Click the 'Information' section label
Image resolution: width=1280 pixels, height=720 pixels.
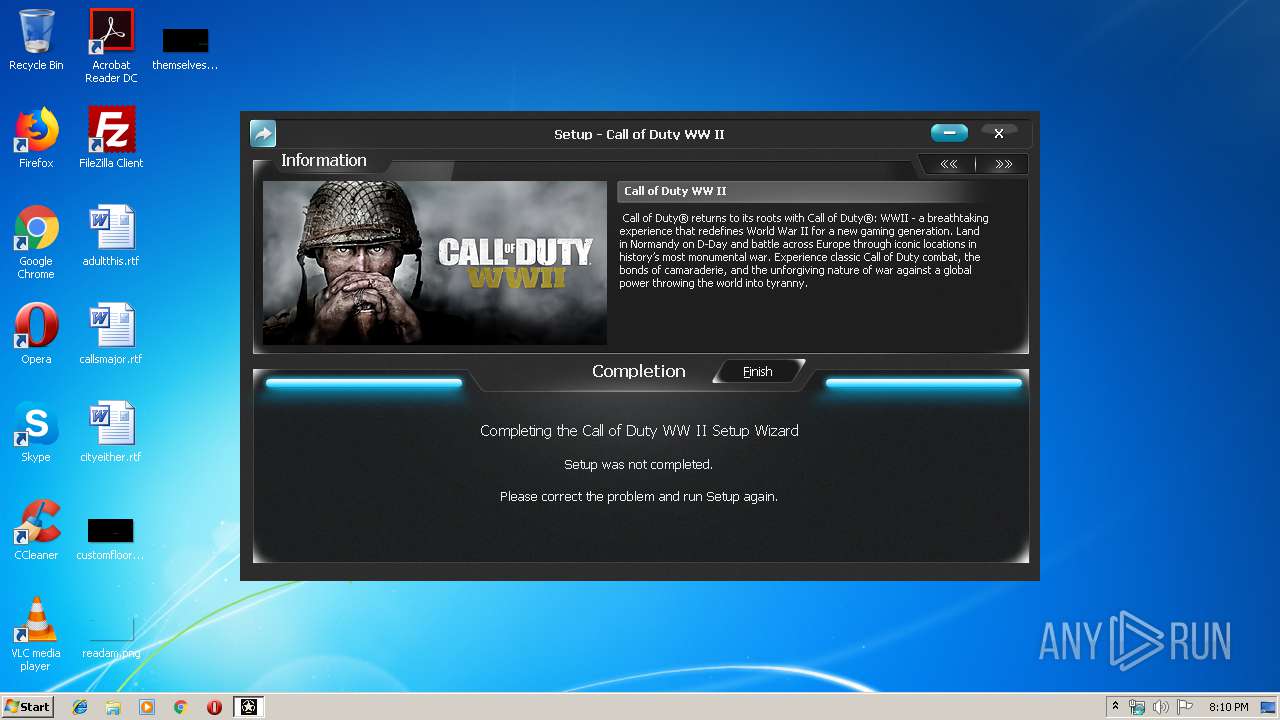324,161
